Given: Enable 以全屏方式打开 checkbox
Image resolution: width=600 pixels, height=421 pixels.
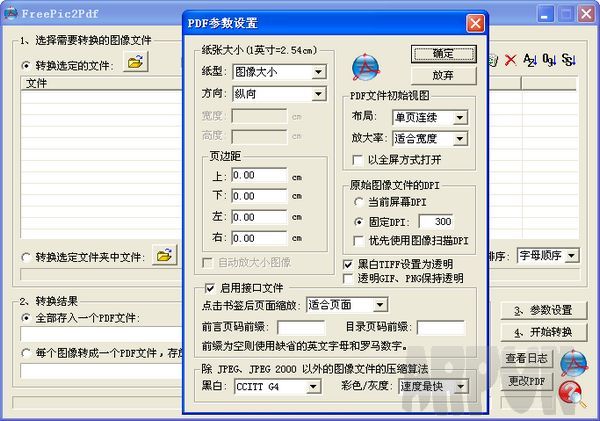Looking at the screenshot, I should [x=358, y=160].
